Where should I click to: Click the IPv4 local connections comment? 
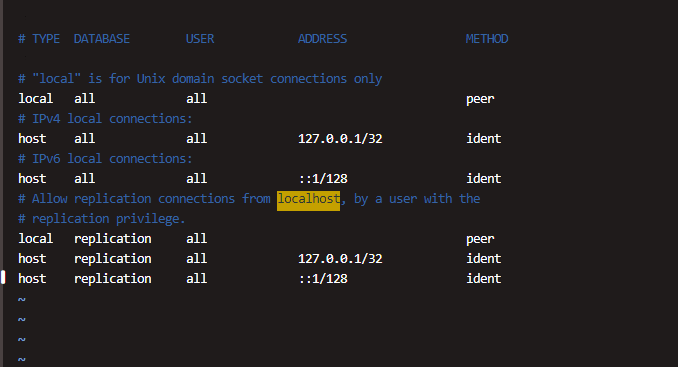pos(105,118)
